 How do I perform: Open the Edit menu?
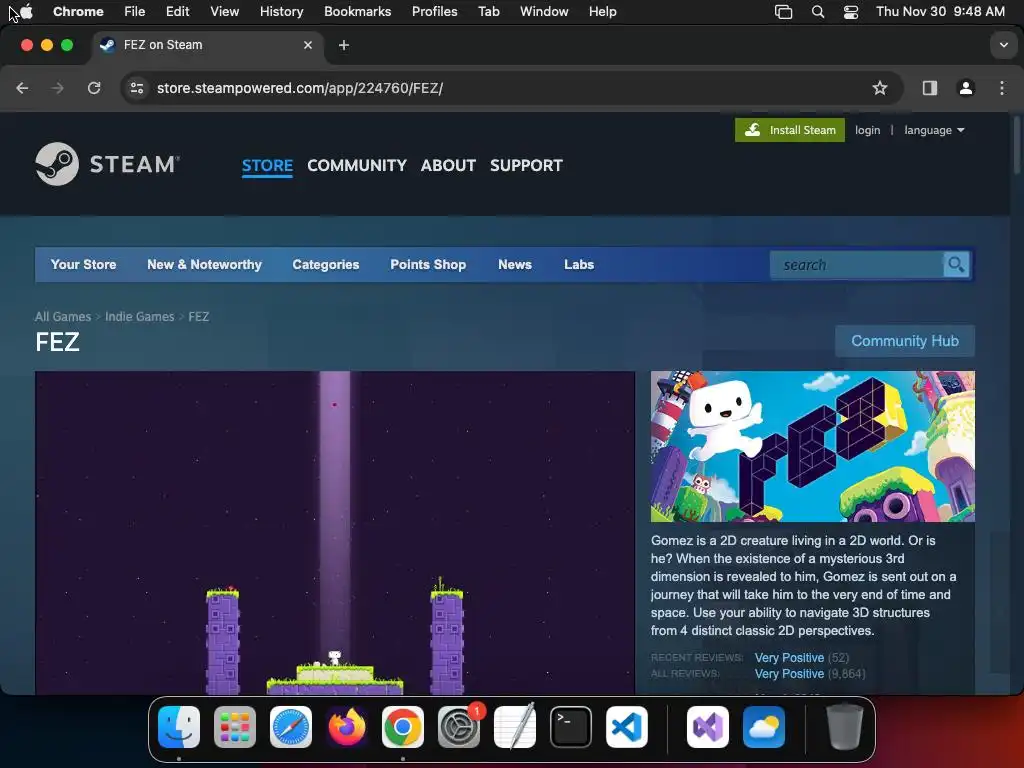pyautogui.click(x=178, y=12)
